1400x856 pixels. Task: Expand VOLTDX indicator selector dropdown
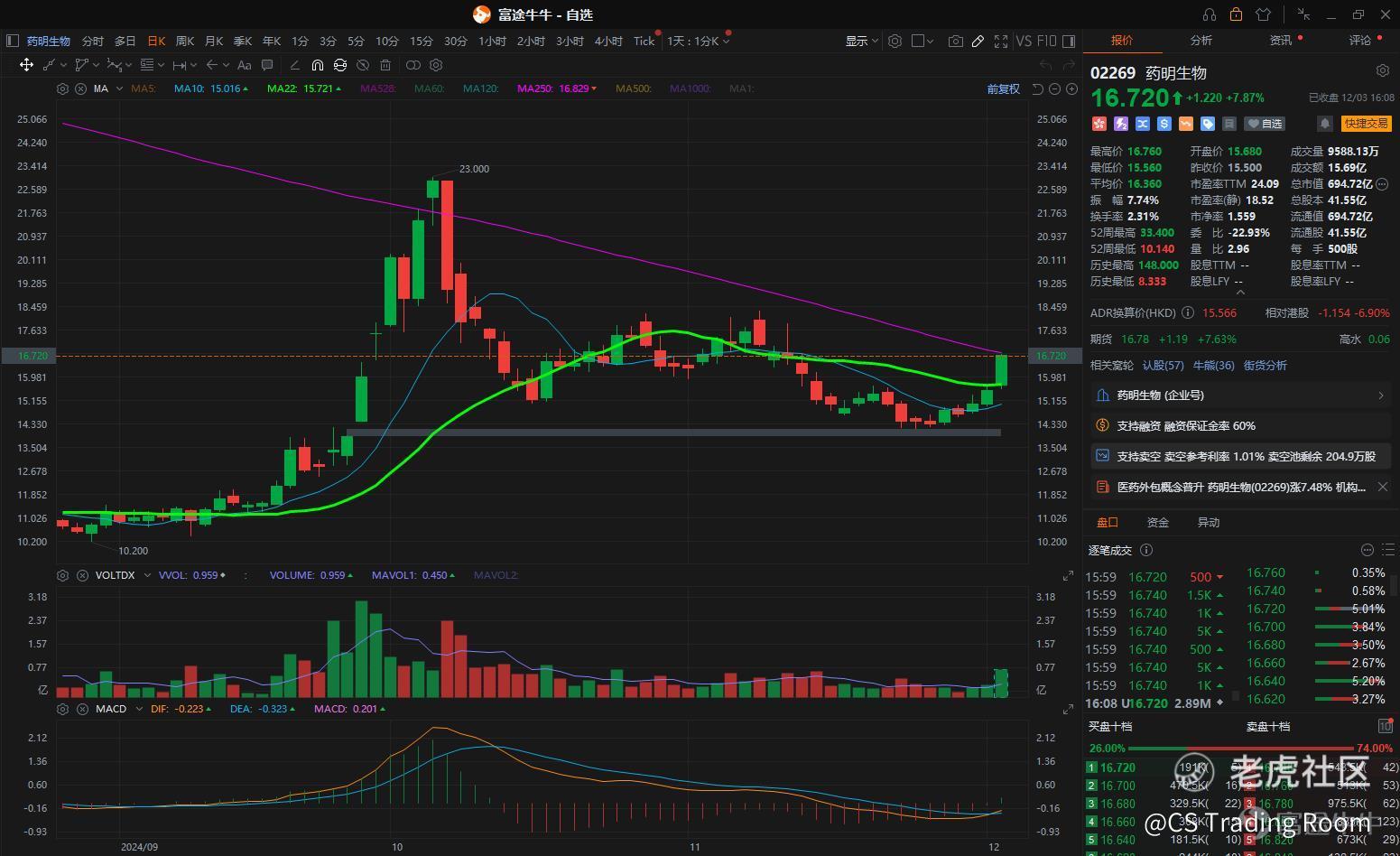147,575
